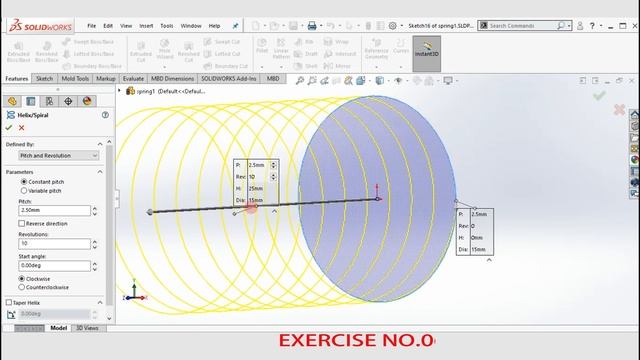Viewport: 640px width, 360px height.
Task: Open the DisplayManager tab icon
Action: (87, 101)
